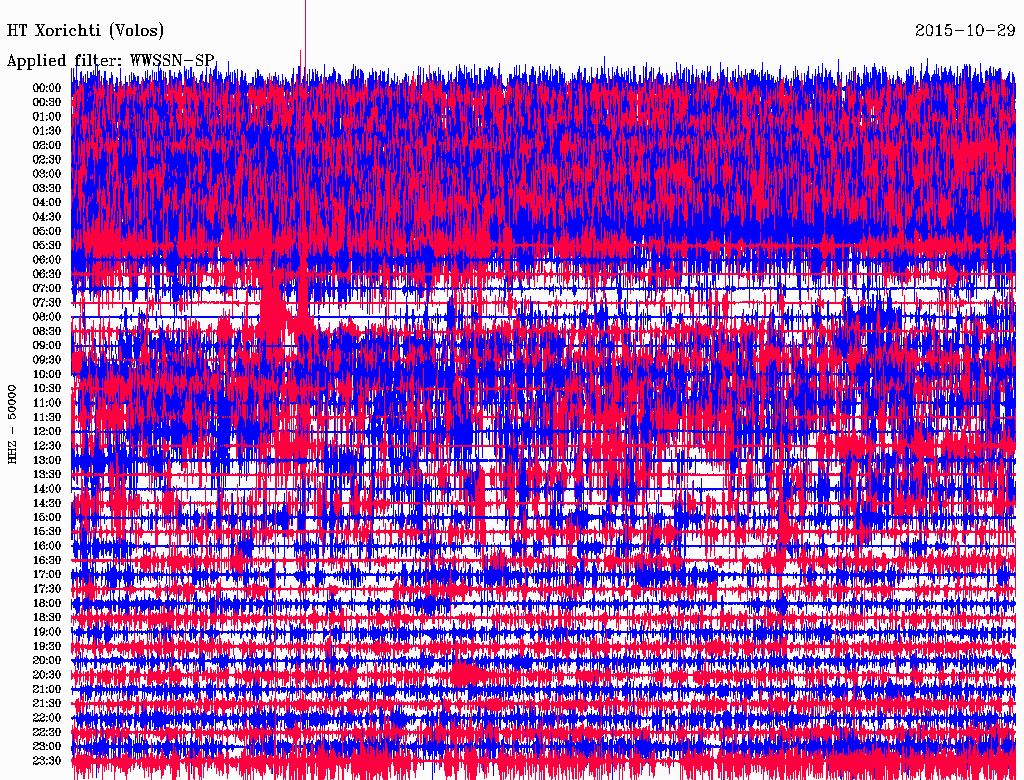
Task: Pick the 07:30 row label
Action: (x=47, y=303)
